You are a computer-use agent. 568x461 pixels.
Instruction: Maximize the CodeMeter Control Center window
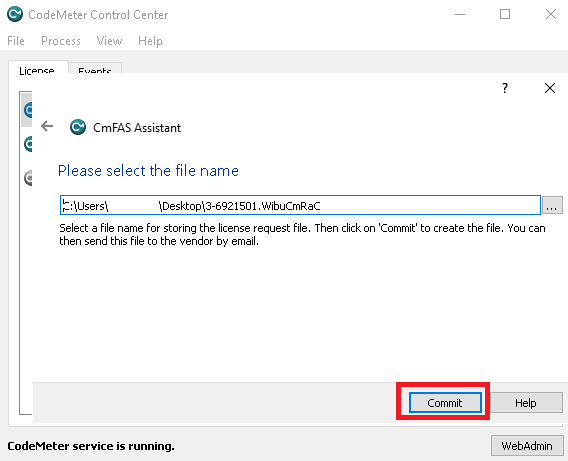(505, 14)
